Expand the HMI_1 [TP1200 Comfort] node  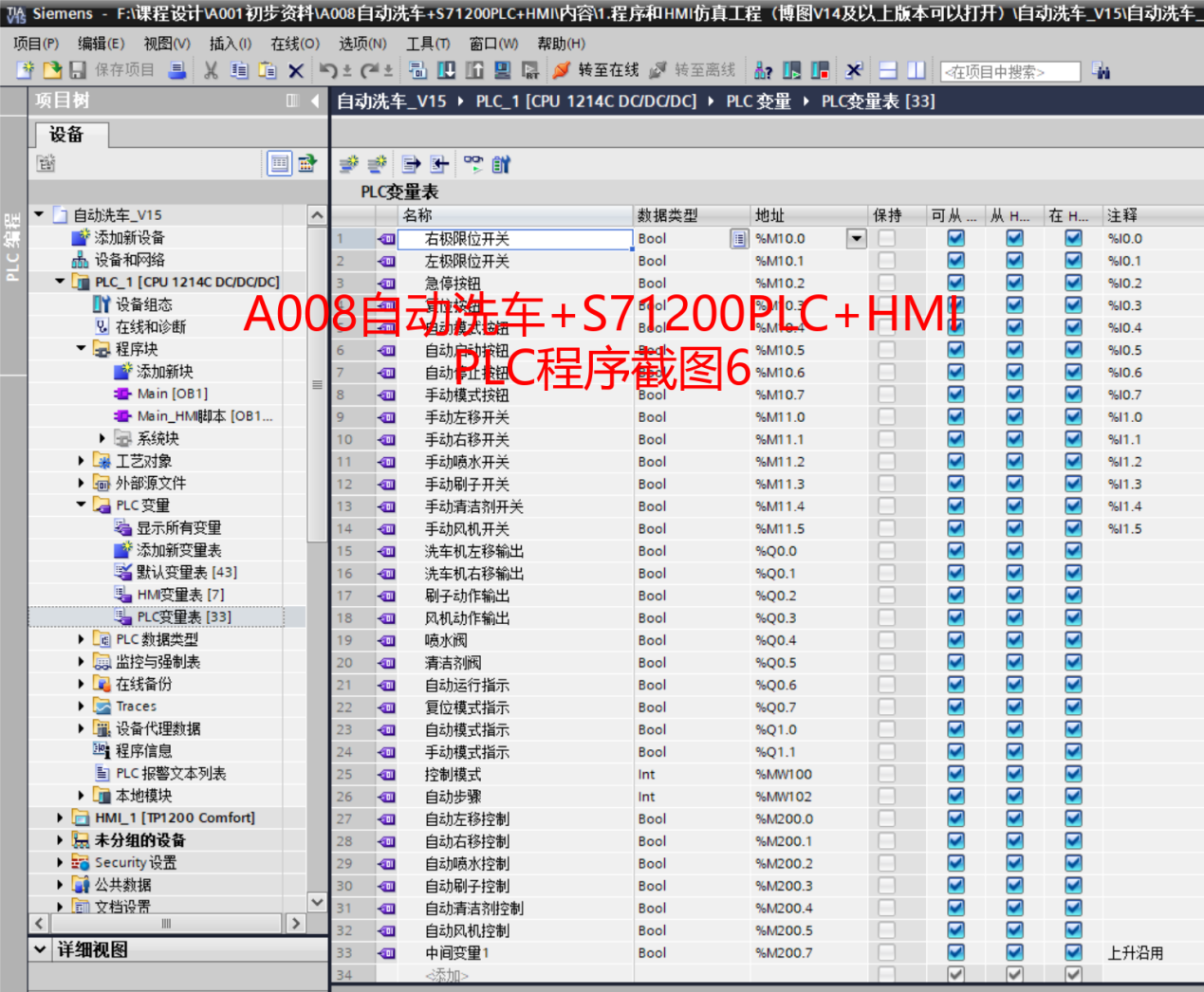(x=60, y=817)
